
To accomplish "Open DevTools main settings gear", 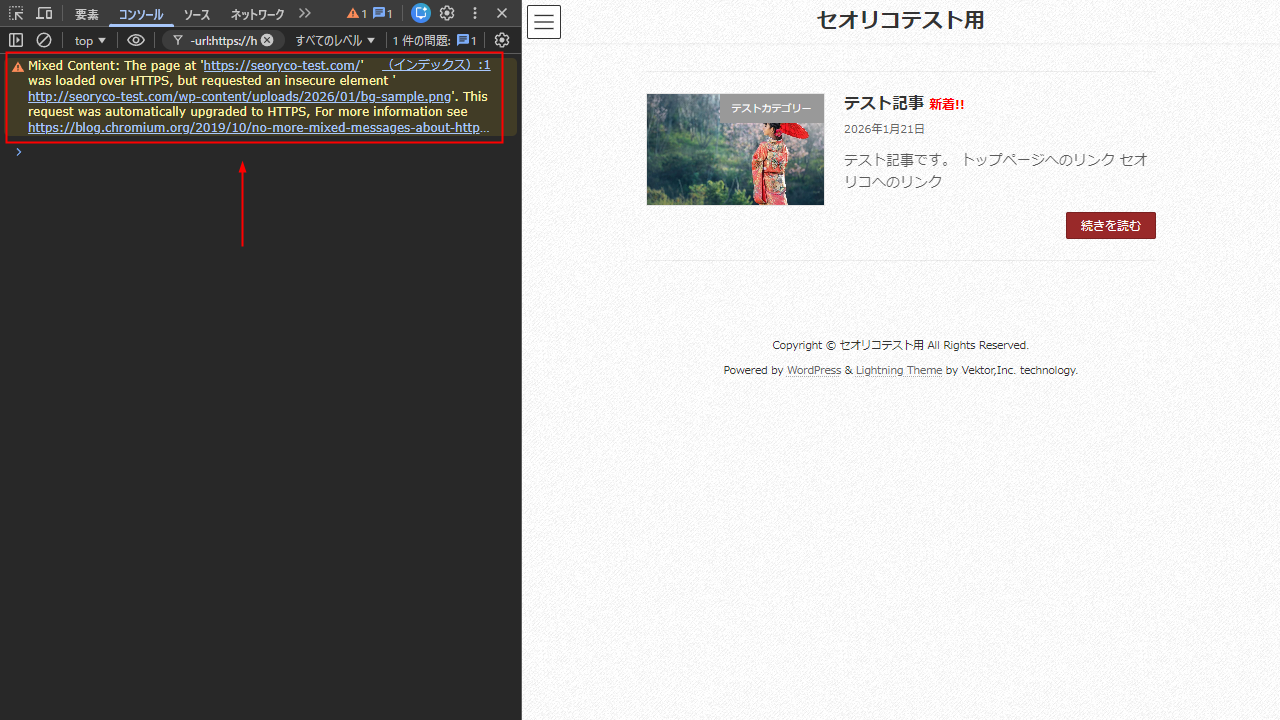I will click(447, 13).
